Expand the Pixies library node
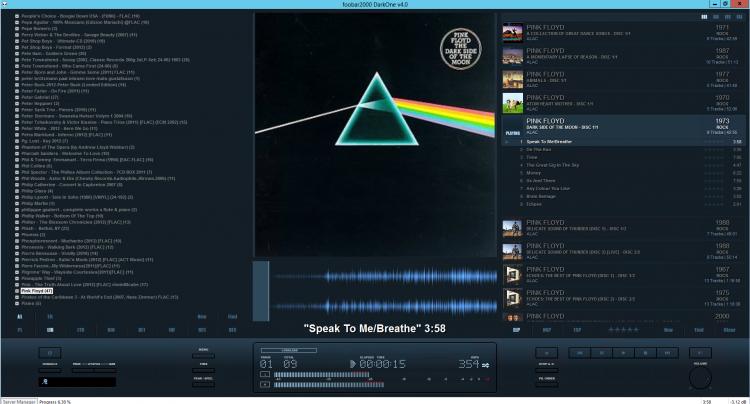750x404 pixels. click(17, 303)
